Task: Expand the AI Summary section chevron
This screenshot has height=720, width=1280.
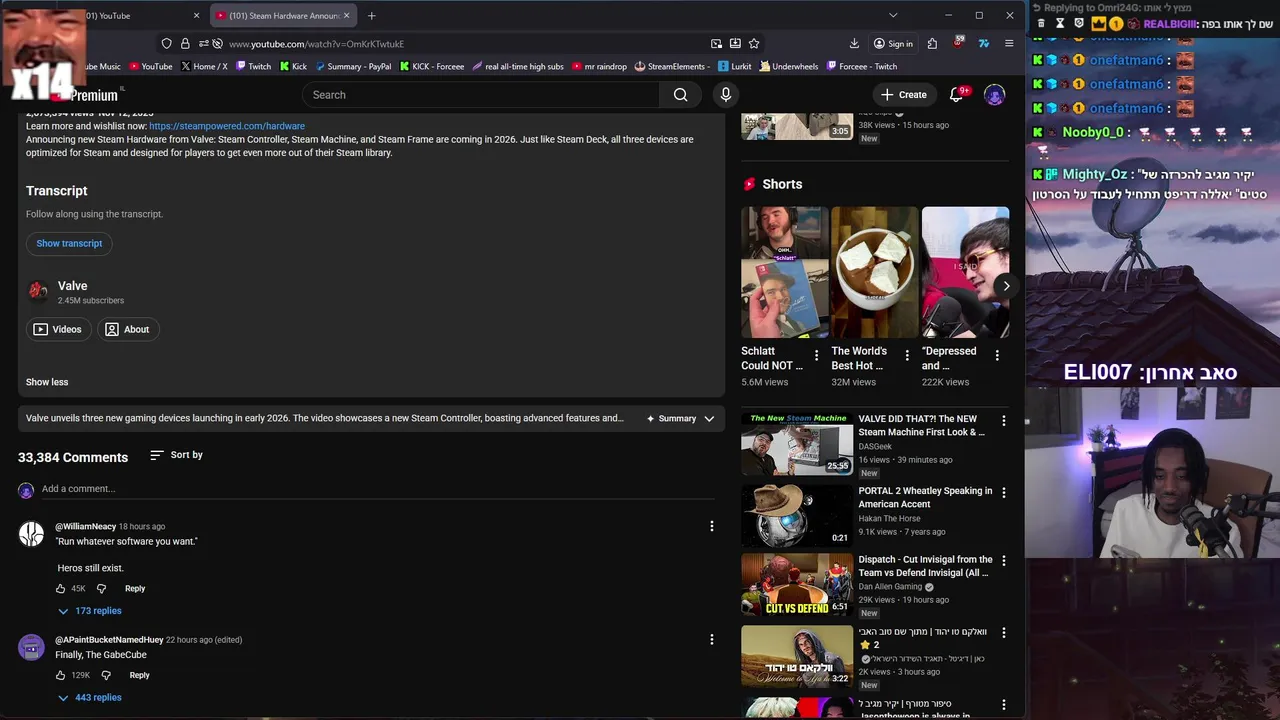Action: click(709, 419)
